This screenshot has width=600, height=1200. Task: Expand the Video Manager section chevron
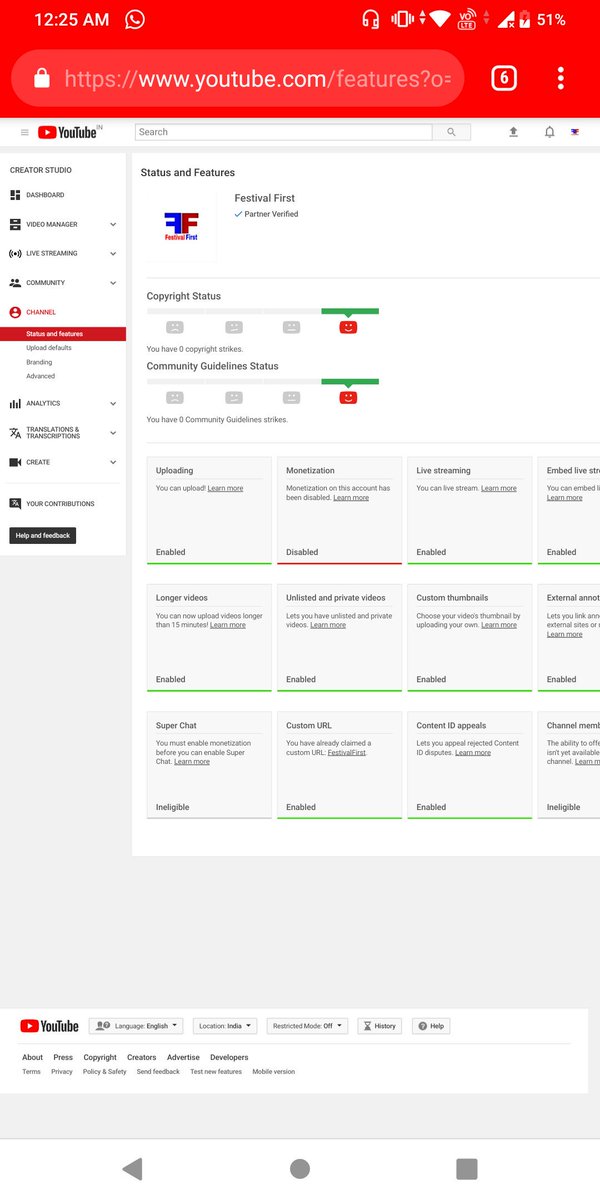click(113, 224)
